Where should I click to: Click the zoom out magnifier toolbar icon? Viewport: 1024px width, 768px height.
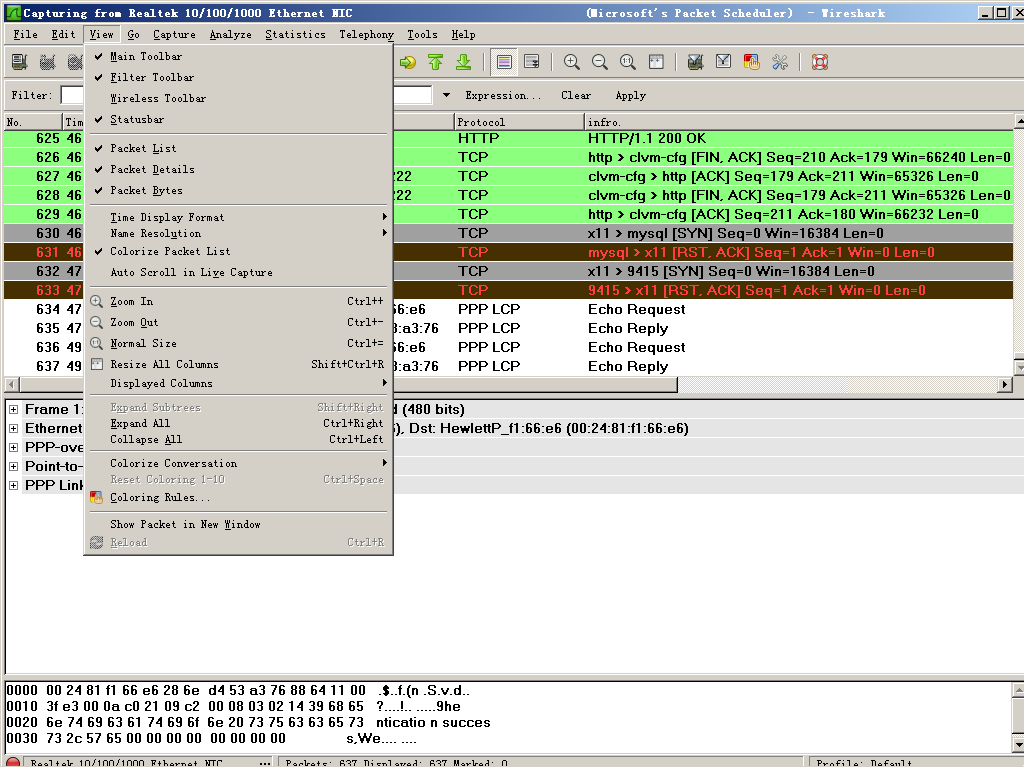[x=600, y=62]
